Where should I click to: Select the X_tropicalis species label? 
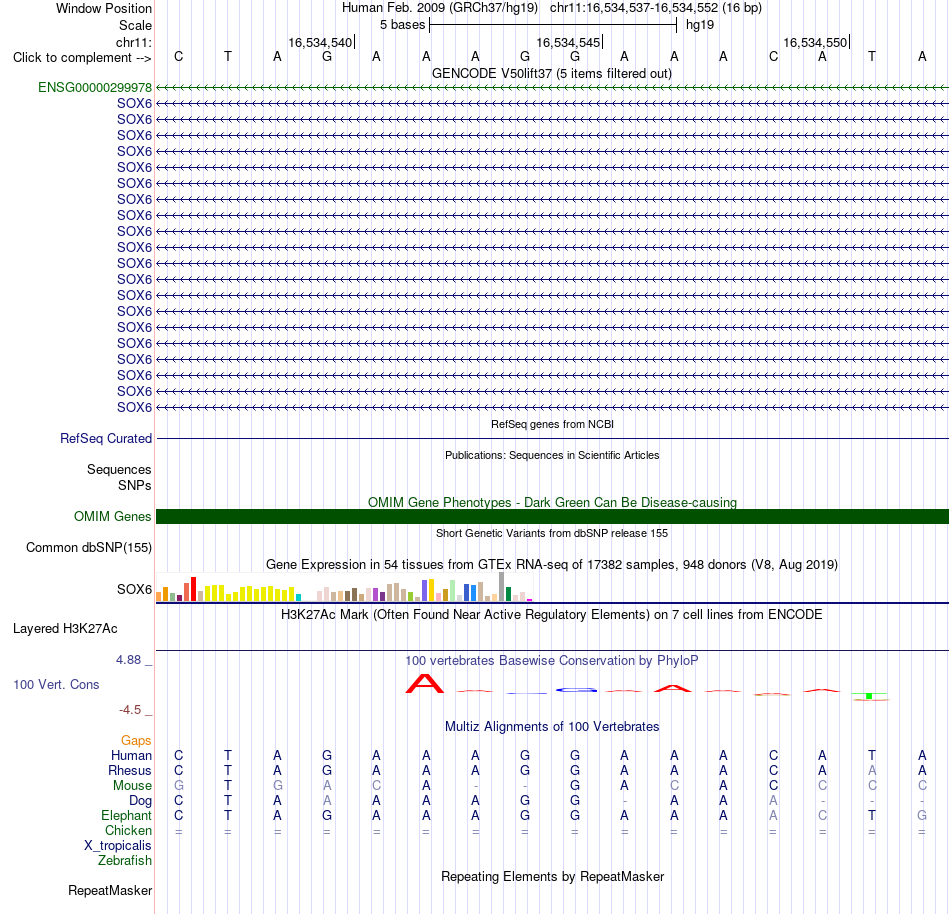[118, 845]
